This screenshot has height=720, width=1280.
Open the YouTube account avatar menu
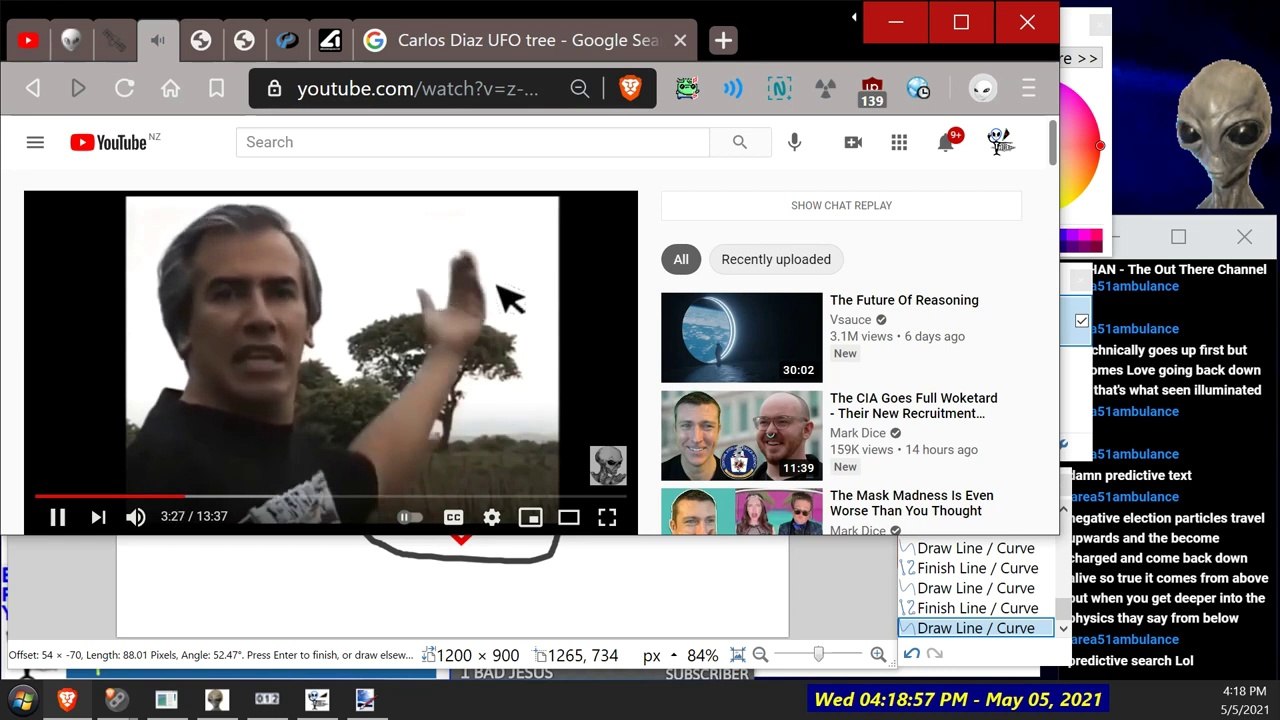coord(1000,142)
